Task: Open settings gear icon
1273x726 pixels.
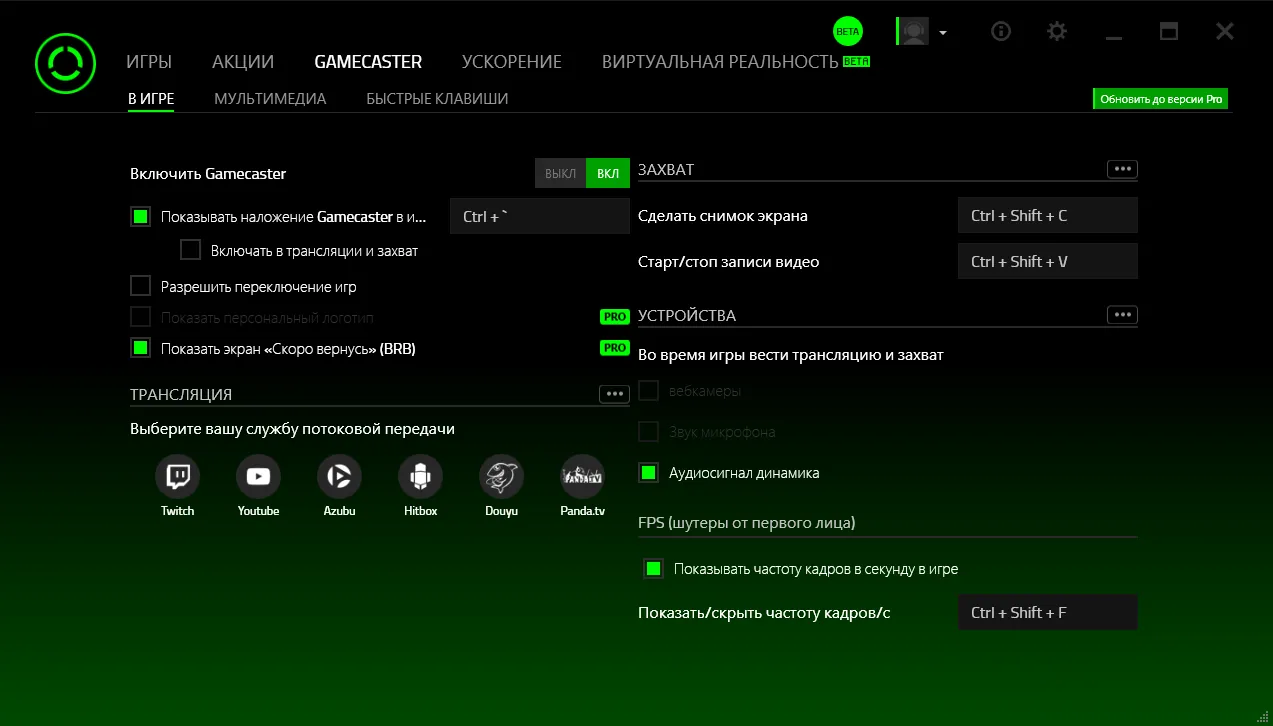Action: (1057, 31)
